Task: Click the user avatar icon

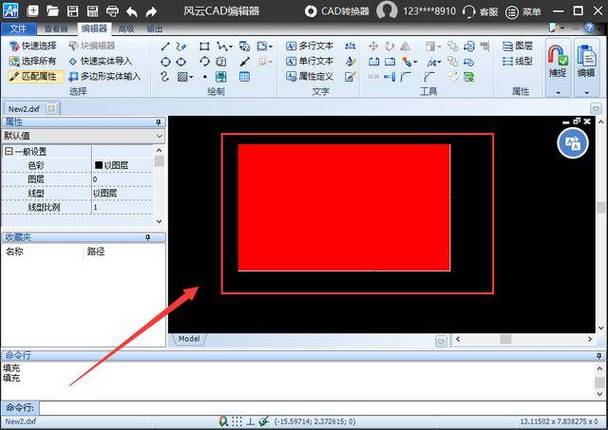Action: 387,10
